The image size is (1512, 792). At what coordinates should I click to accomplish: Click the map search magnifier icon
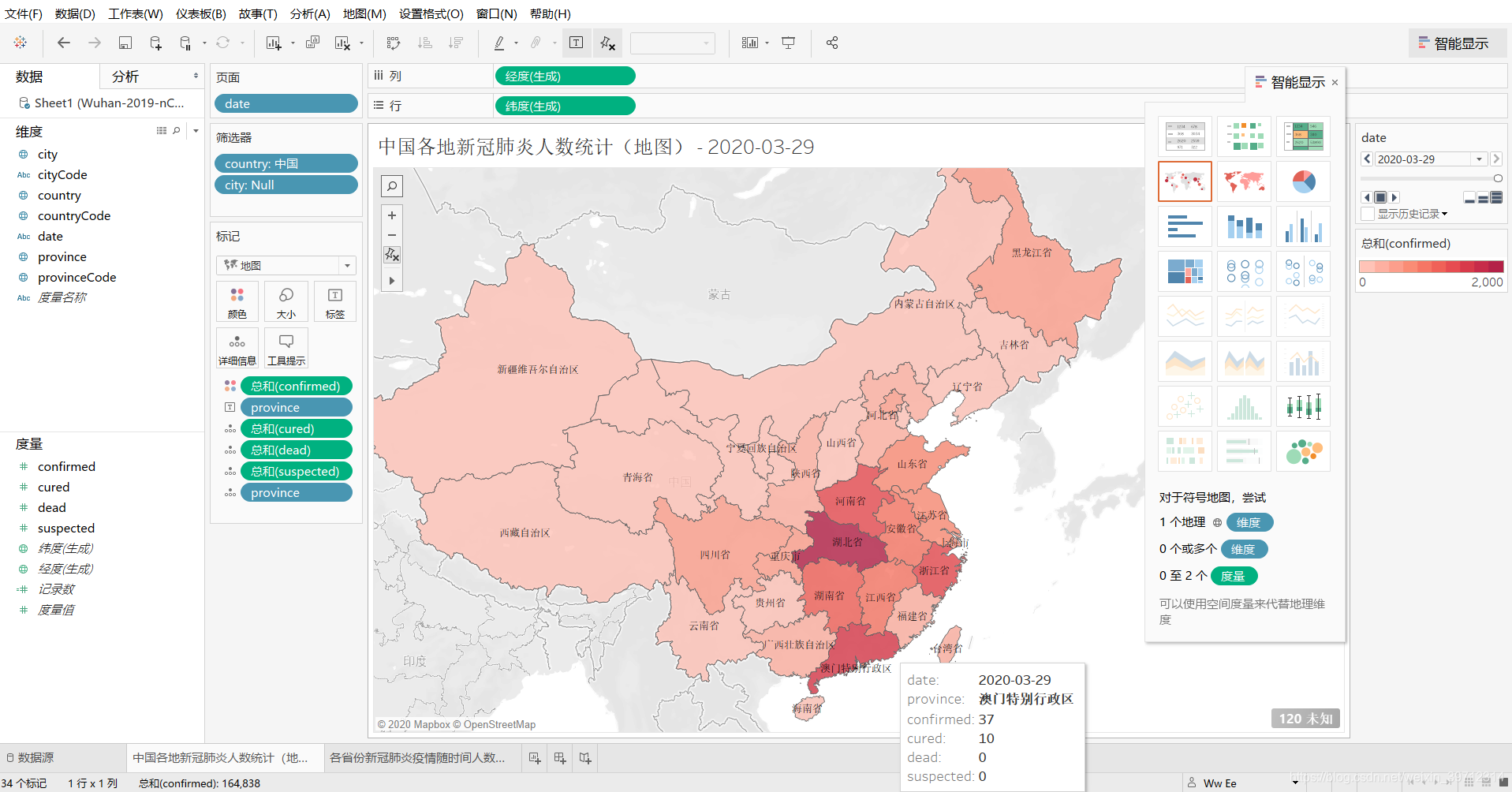(x=392, y=186)
